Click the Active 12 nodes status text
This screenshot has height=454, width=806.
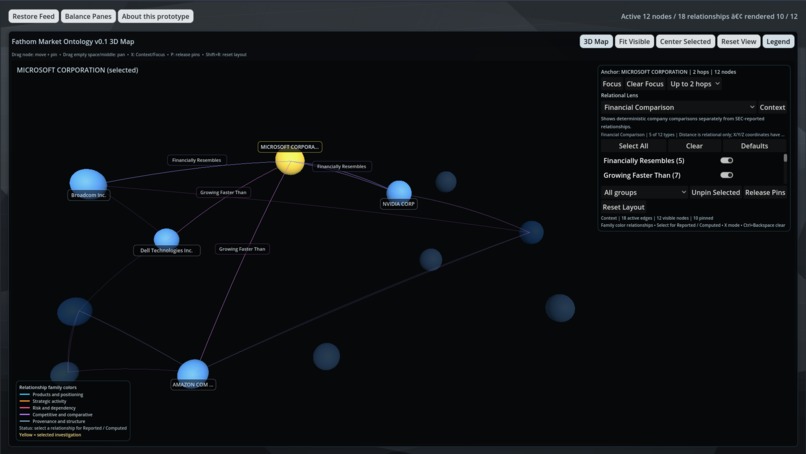point(709,16)
